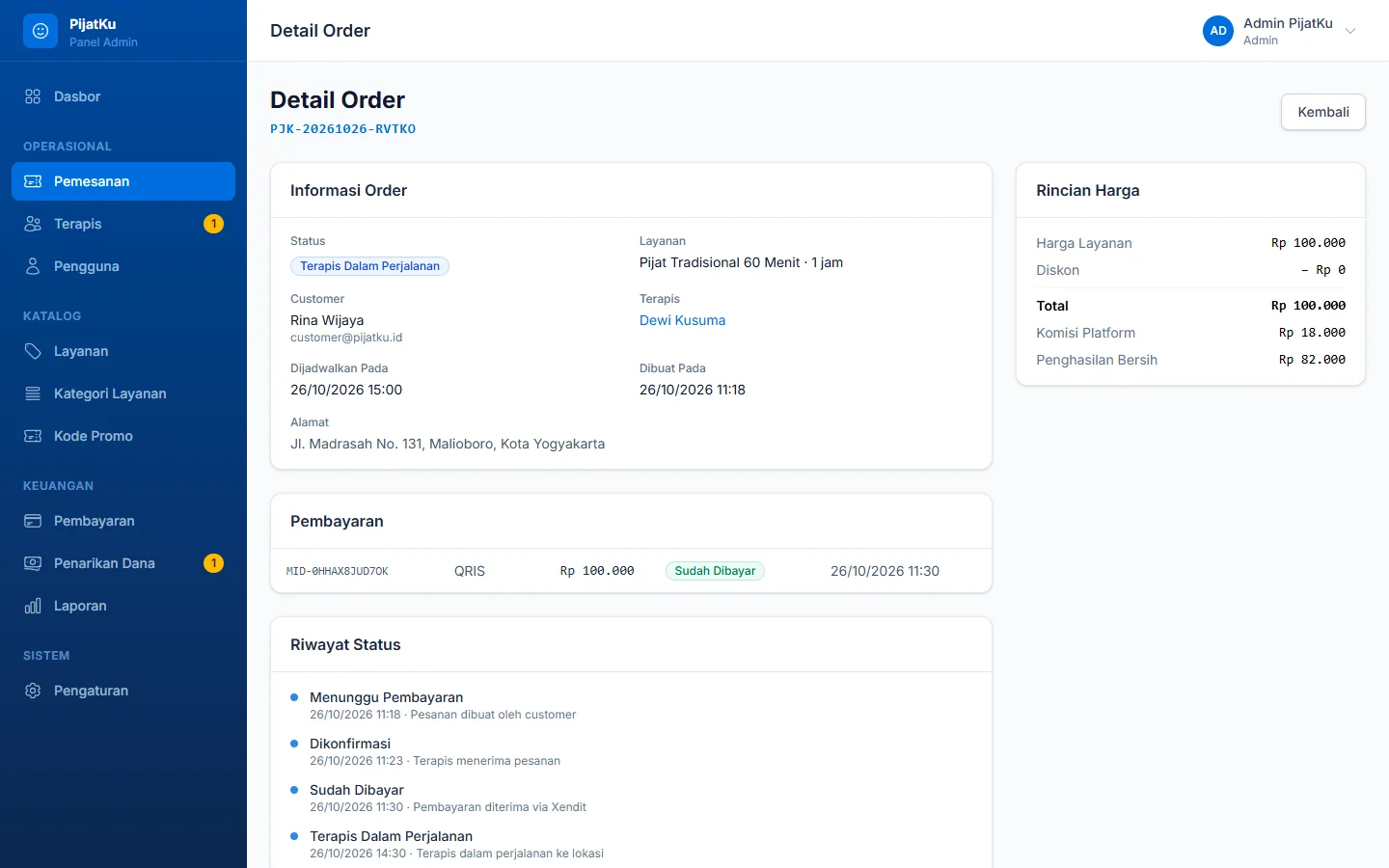Click the Sudah Dibayar payment badge
1389x868 pixels.
click(x=715, y=571)
